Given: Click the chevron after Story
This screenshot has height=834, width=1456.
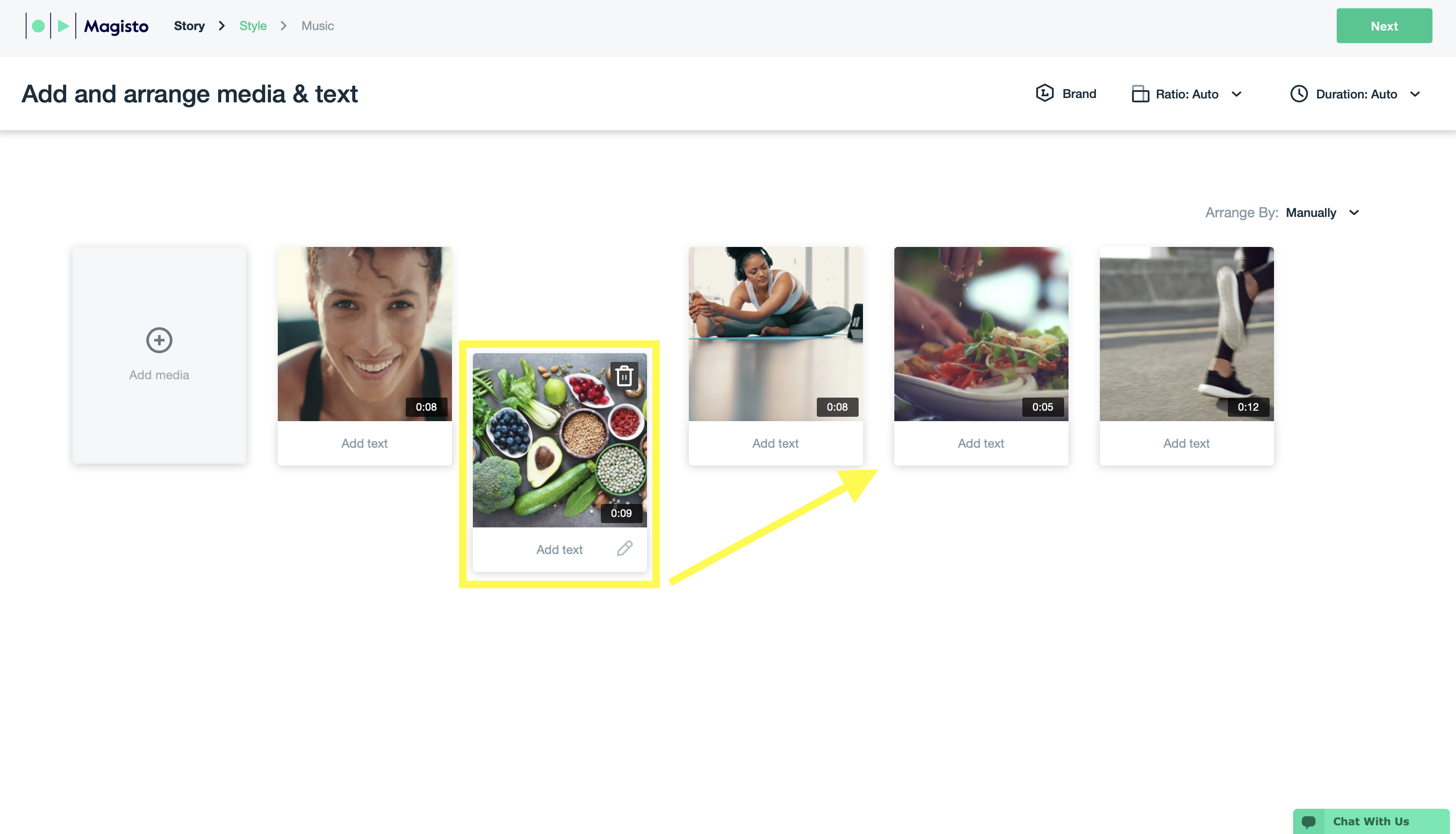Looking at the screenshot, I should click(x=222, y=26).
